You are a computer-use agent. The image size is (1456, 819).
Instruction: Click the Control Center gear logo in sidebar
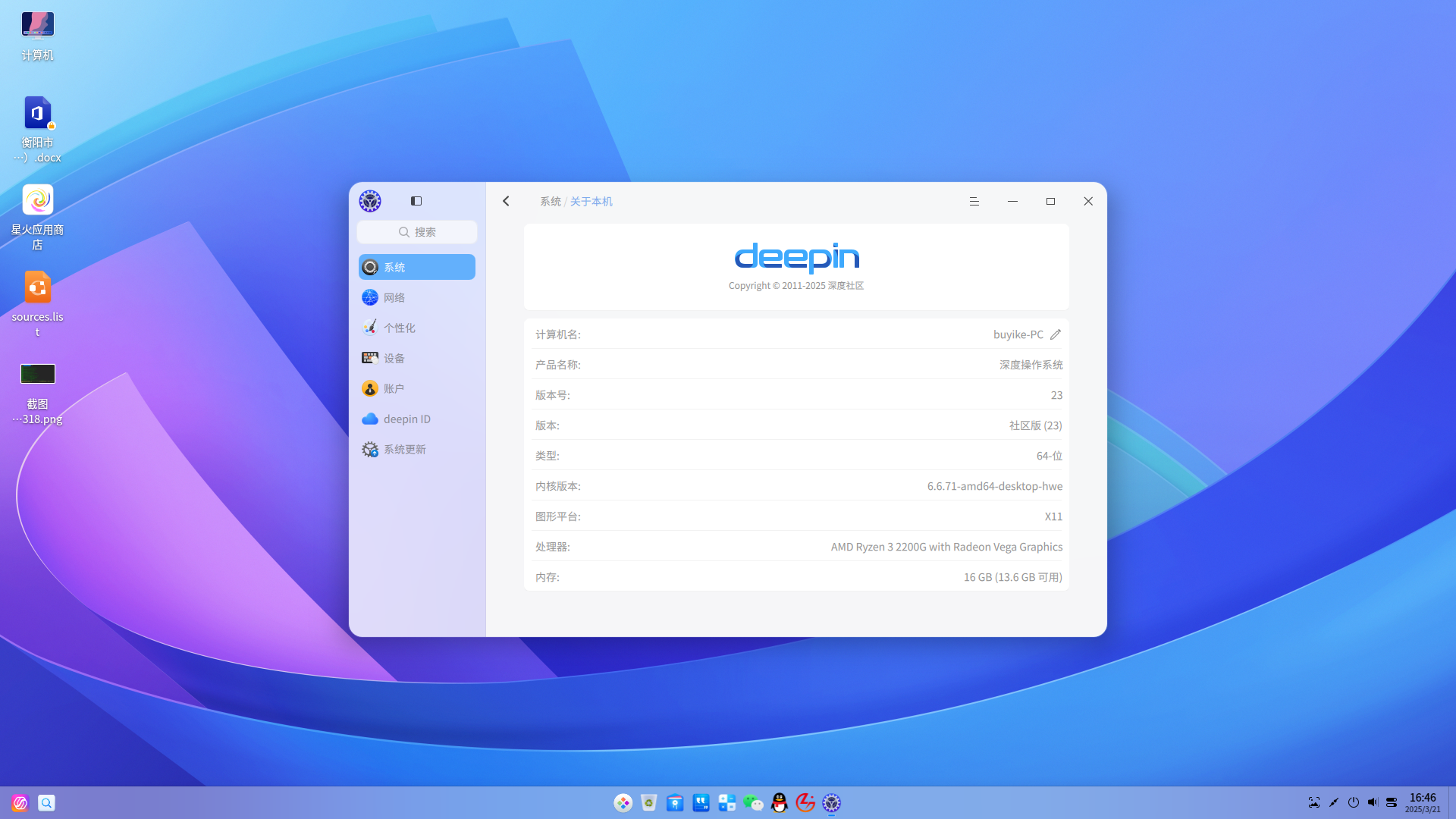(370, 201)
